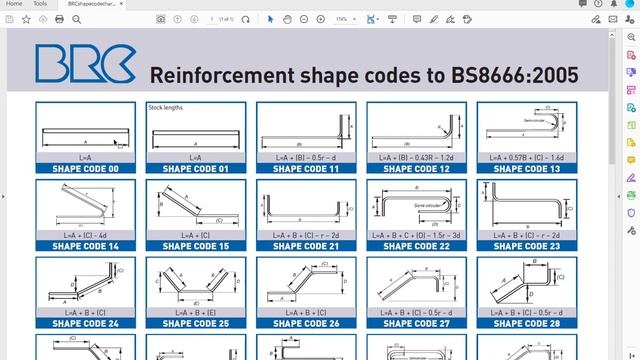Click the Save file icon
Screen dimensions: 640x360
click(x=9, y=19)
